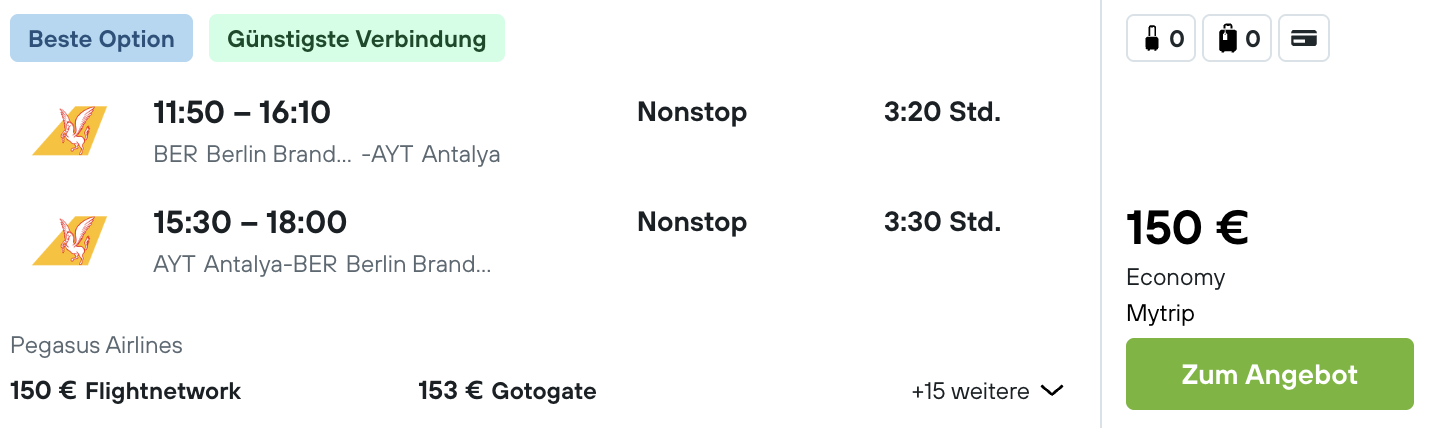Image resolution: width=1432 pixels, height=428 pixels.
Task: Click the Pegasus Airlines carrier name
Action: pyautogui.click(x=96, y=346)
